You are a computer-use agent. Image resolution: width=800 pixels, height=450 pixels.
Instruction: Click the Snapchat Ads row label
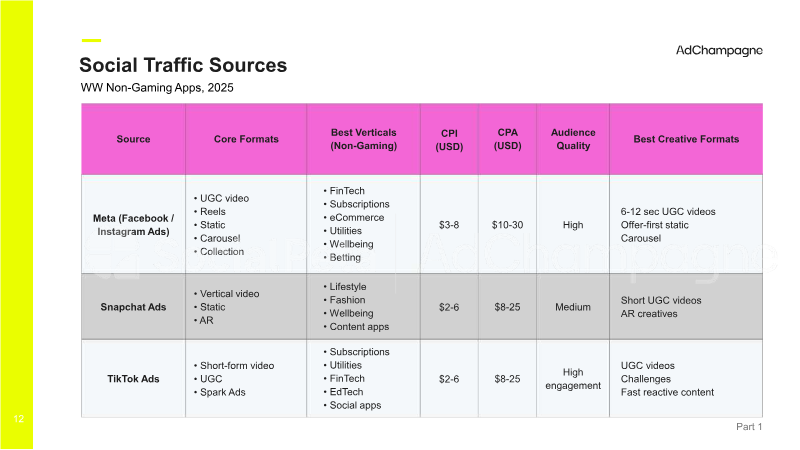coord(133,307)
